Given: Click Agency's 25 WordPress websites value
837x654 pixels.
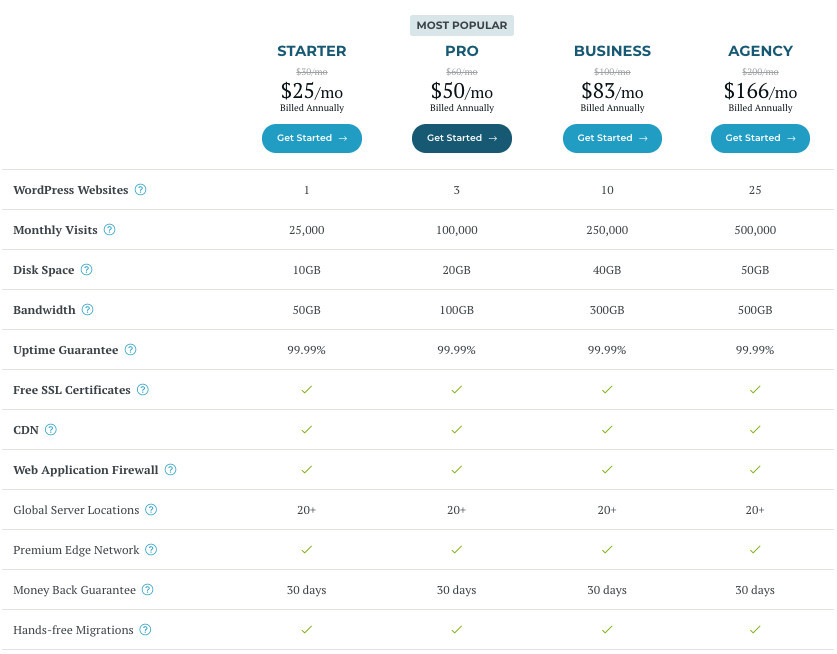Looking at the screenshot, I should pos(755,190).
